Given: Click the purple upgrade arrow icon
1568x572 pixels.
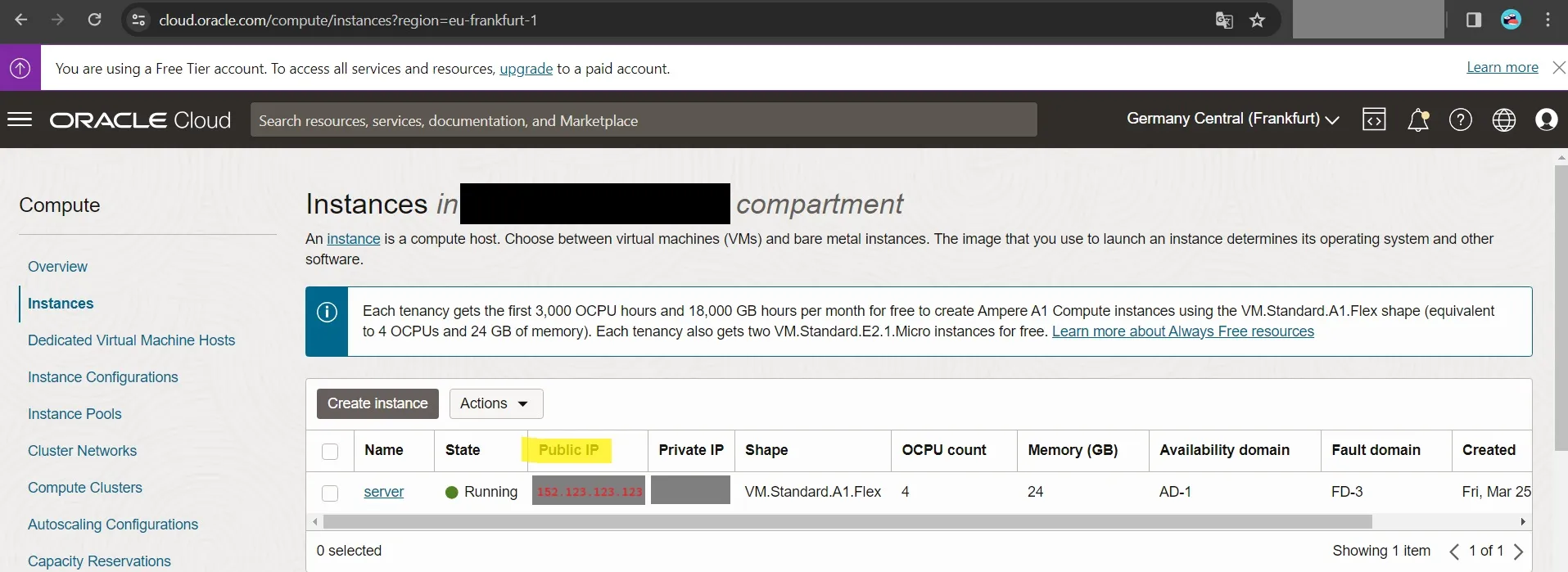Looking at the screenshot, I should (x=20, y=68).
